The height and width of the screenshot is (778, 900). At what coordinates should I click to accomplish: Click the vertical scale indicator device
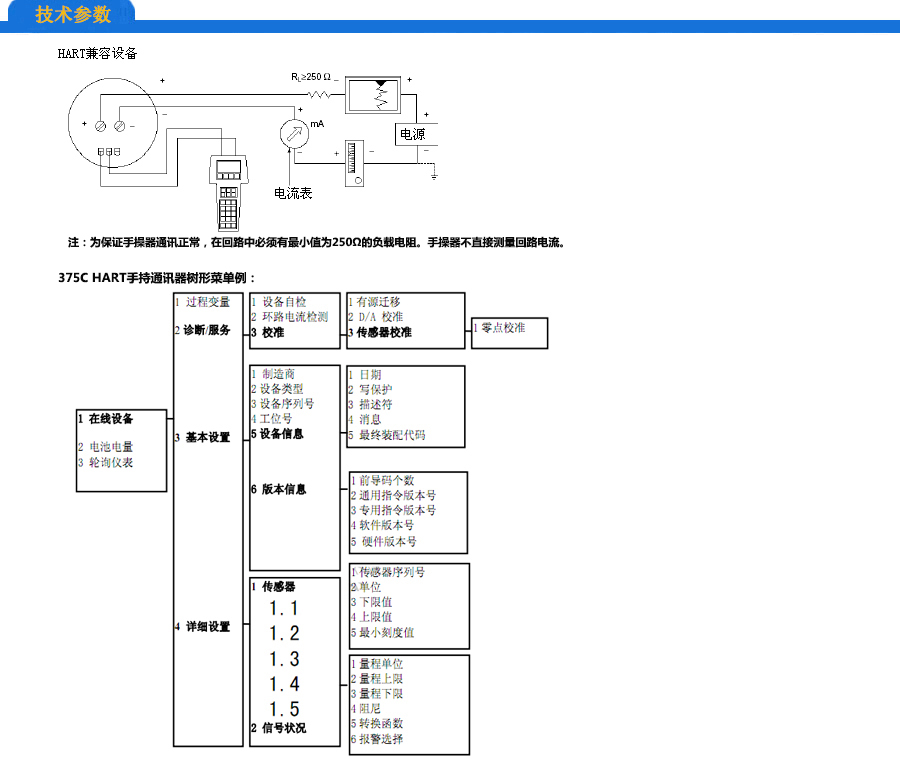coord(353,163)
